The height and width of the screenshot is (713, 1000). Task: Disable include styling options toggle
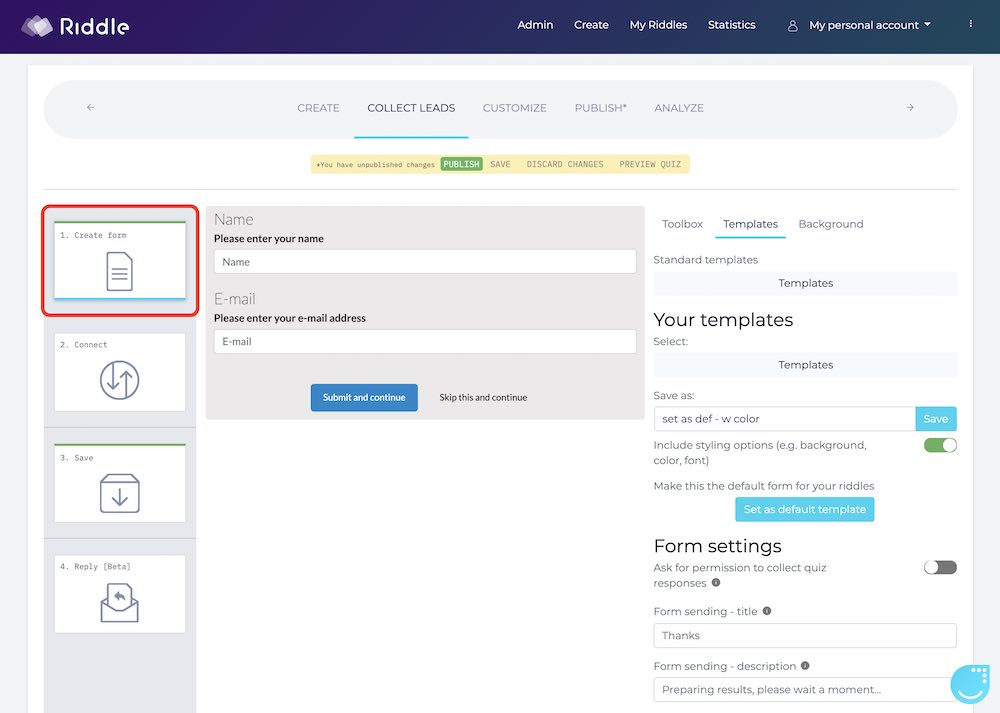[x=940, y=445]
